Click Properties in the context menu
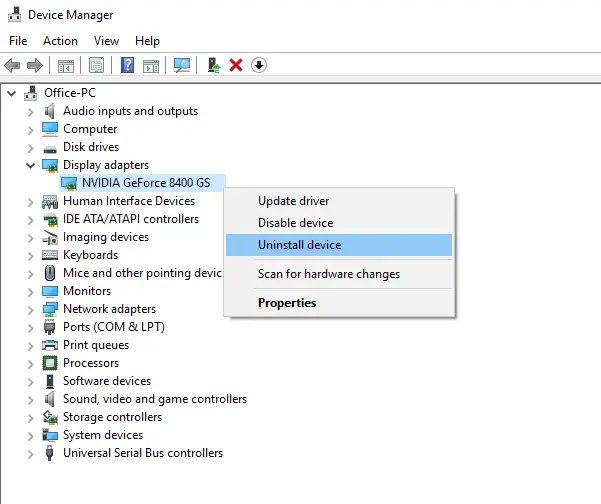 (287, 303)
